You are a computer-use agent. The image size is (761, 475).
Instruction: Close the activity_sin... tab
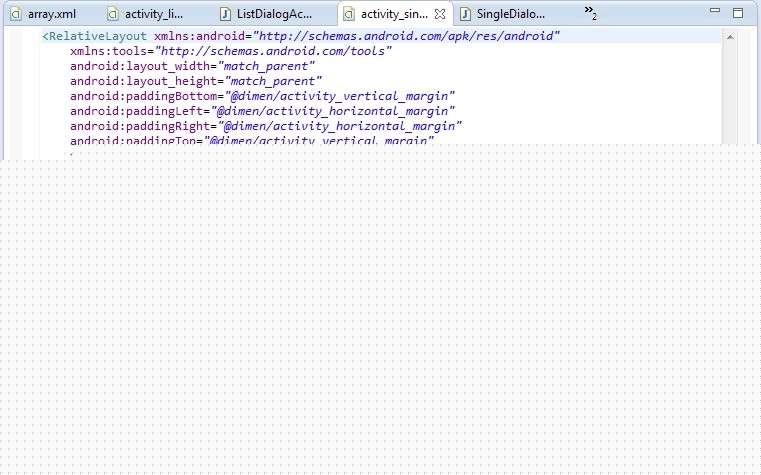440,15
